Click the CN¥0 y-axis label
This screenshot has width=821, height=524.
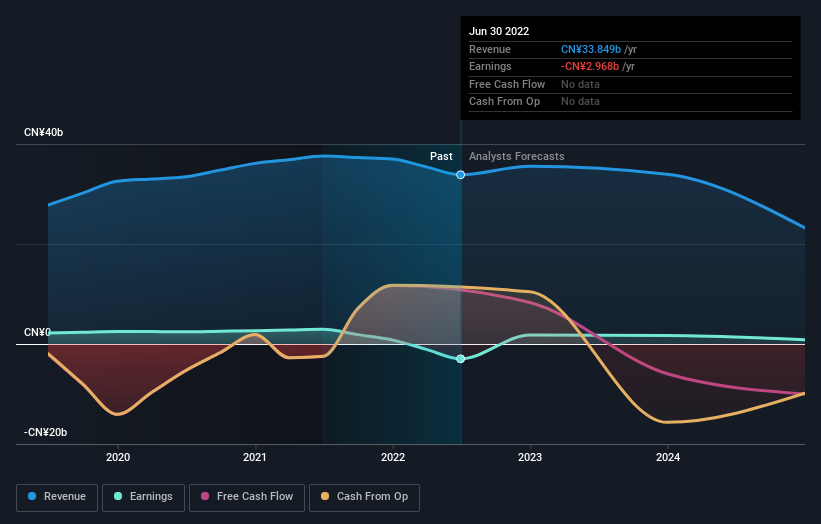point(37,332)
